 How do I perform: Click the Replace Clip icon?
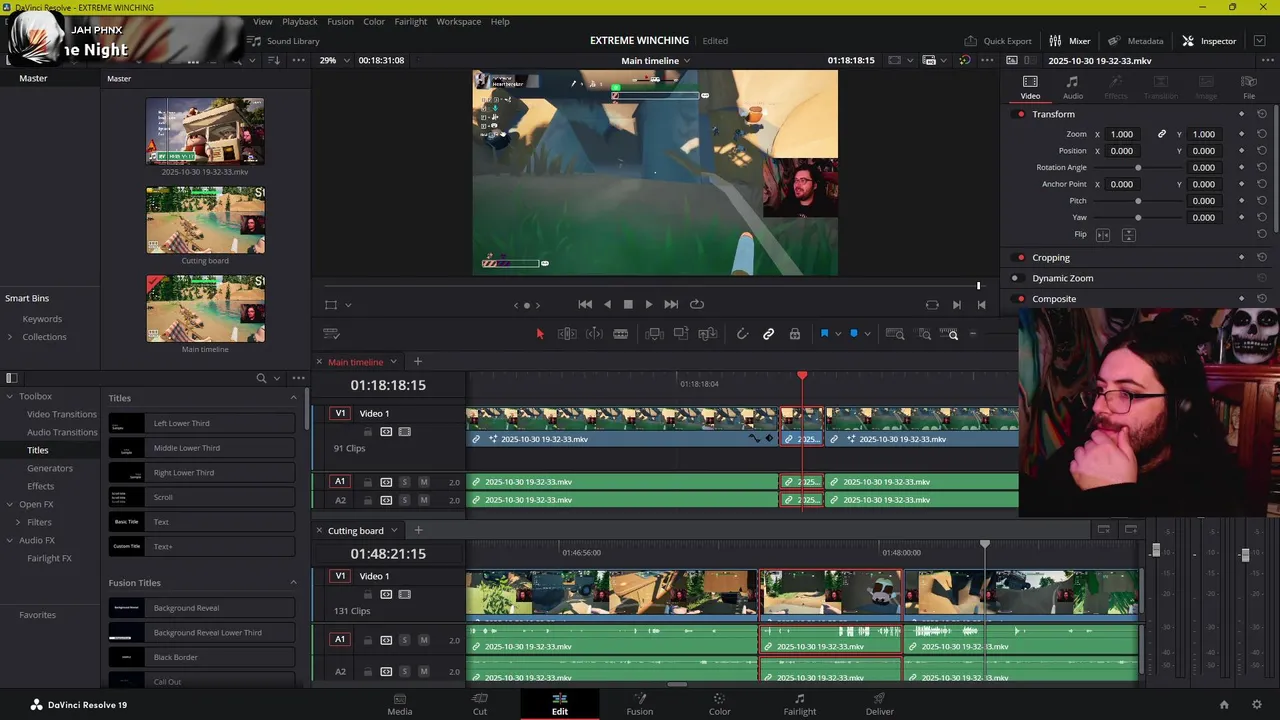pyautogui.click(x=708, y=334)
